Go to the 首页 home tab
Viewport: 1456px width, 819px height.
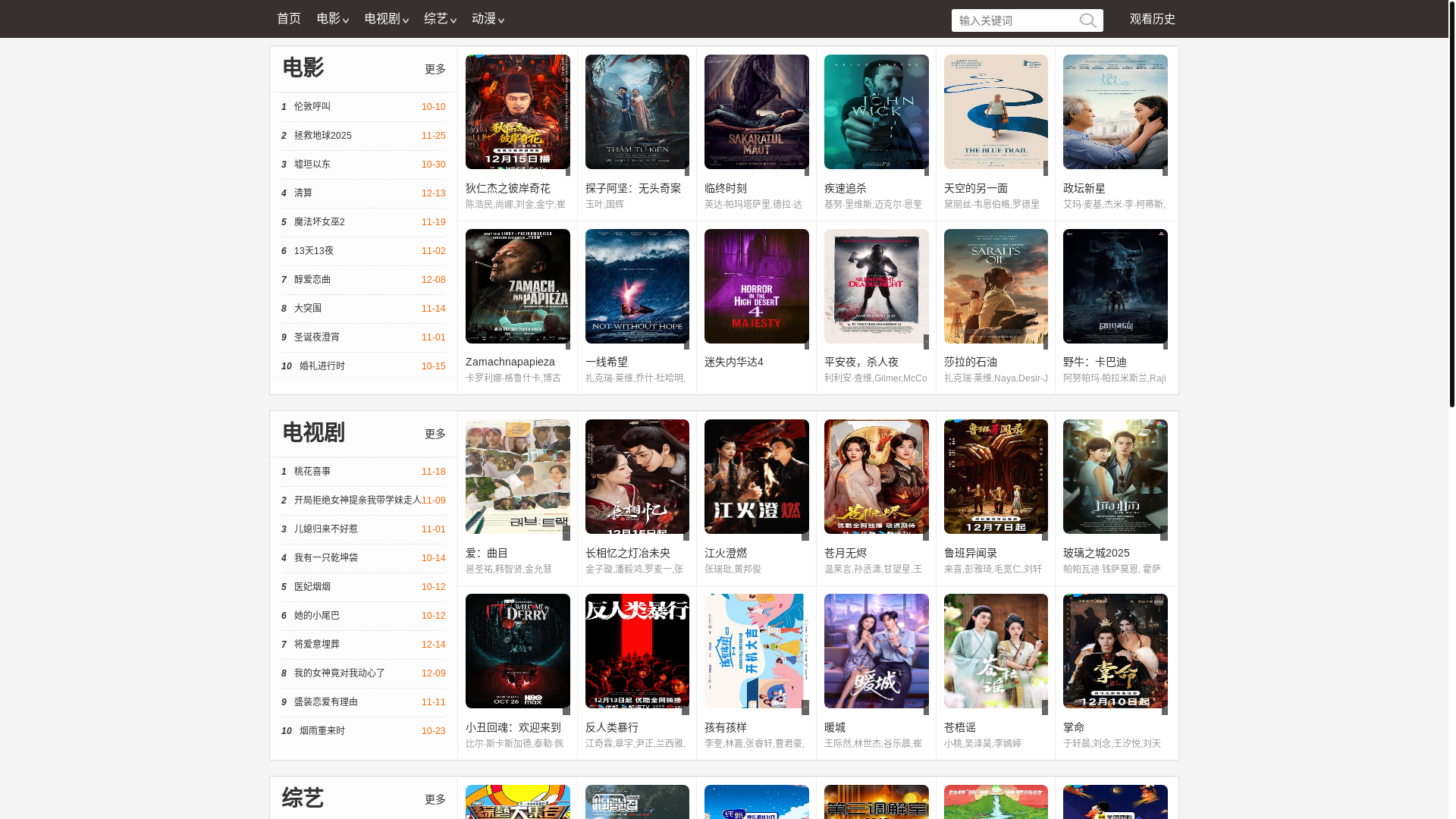(x=288, y=19)
